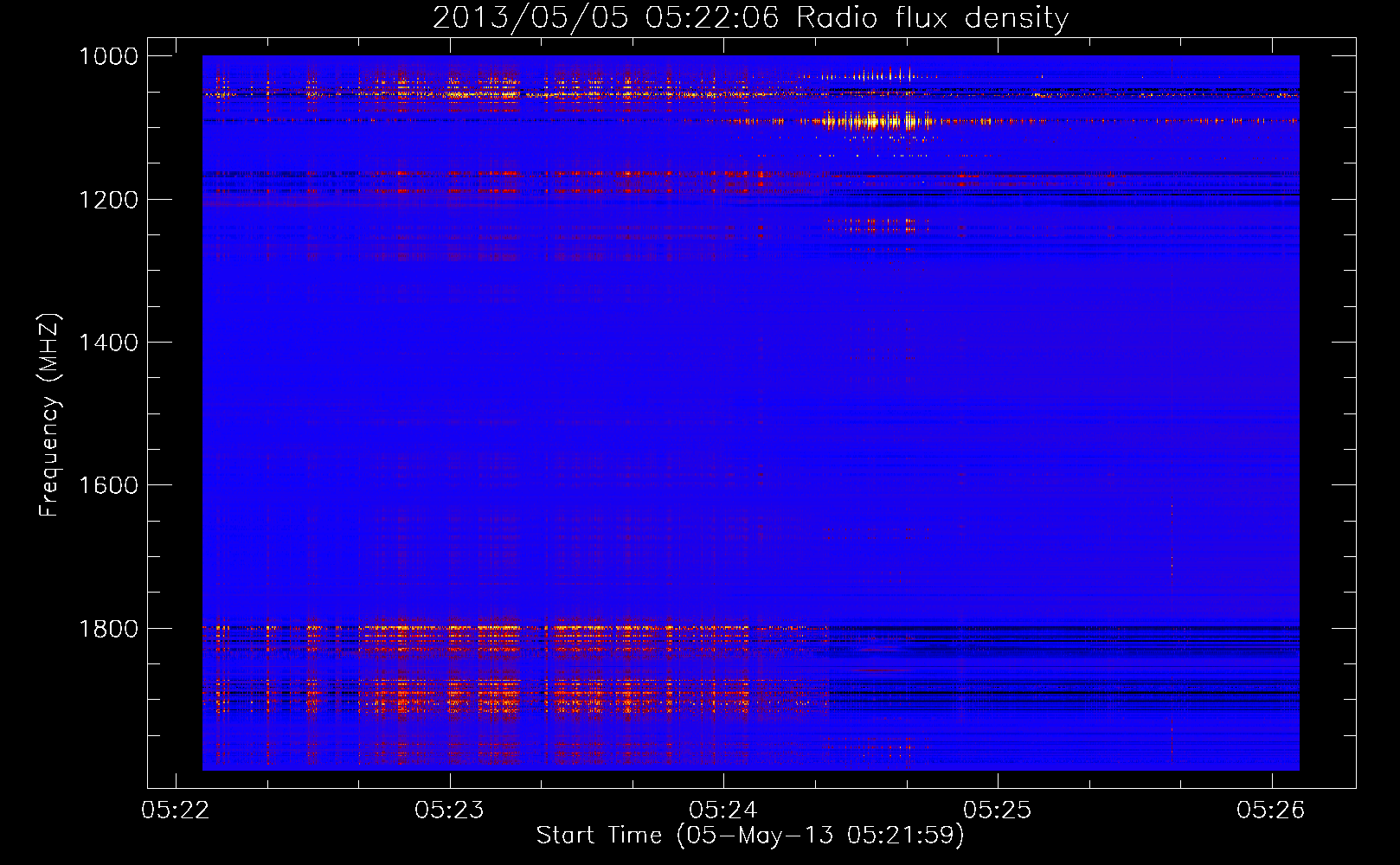Click the 1800 frequency tick label

pyautogui.click(x=108, y=628)
